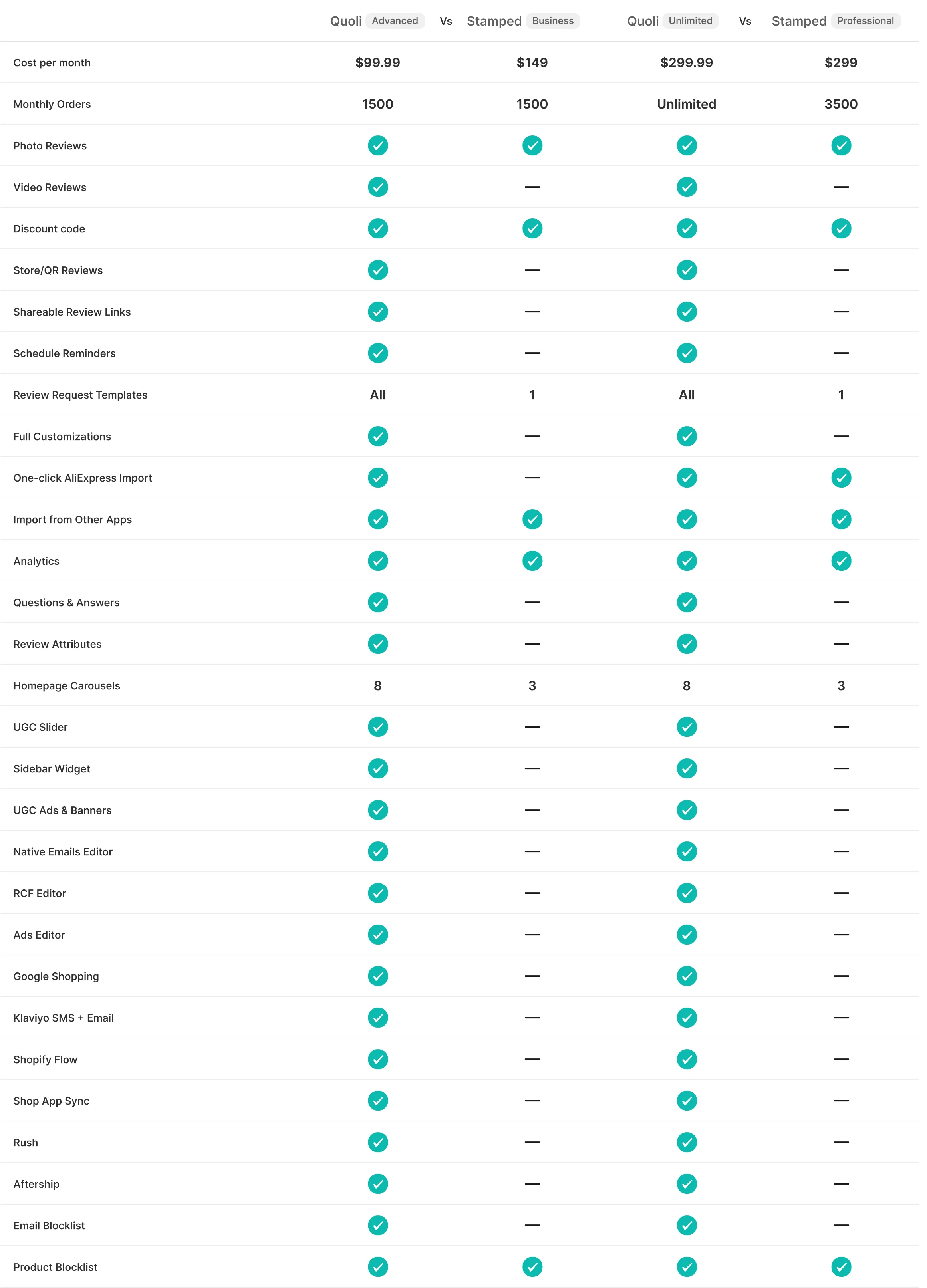Click the Klaviyo SMS + Email row label
The width and height of the screenshot is (927, 1288).
click(64, 1018)
